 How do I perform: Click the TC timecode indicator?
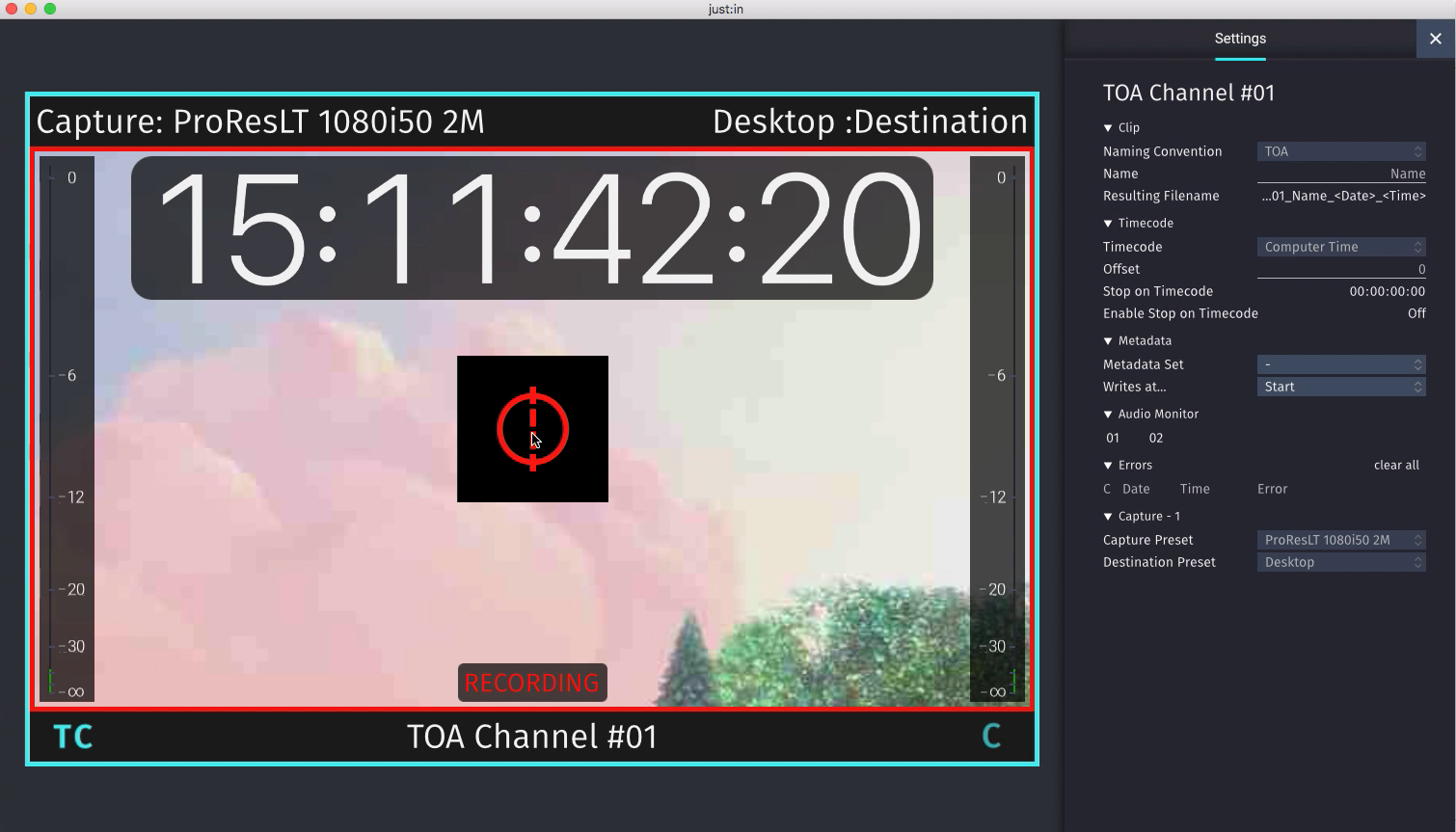73,738
